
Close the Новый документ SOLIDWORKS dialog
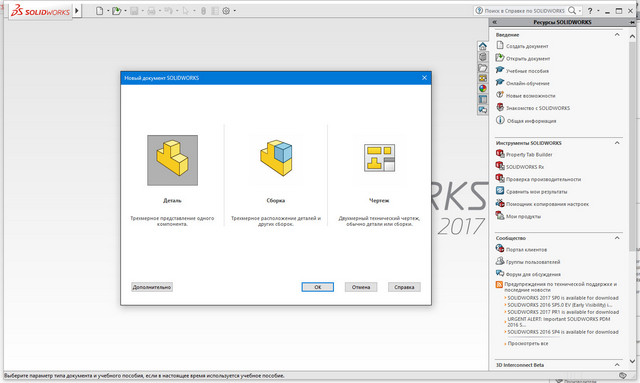click(424, 78)
